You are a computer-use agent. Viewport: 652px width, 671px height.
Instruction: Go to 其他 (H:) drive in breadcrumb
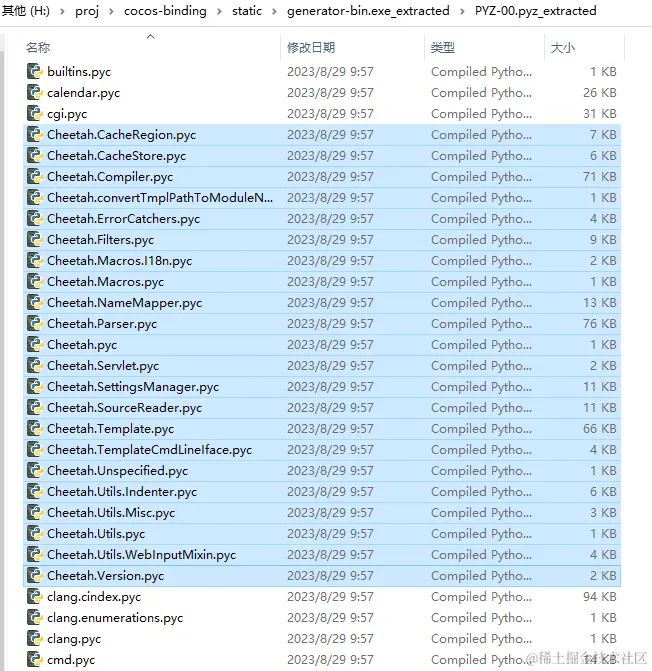point(26,11)
